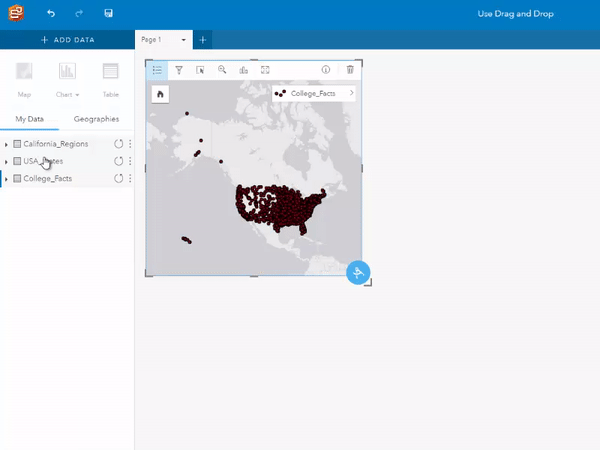Open USA_States dataset options menu
This screenshot has width=600, height=450.
130,161
